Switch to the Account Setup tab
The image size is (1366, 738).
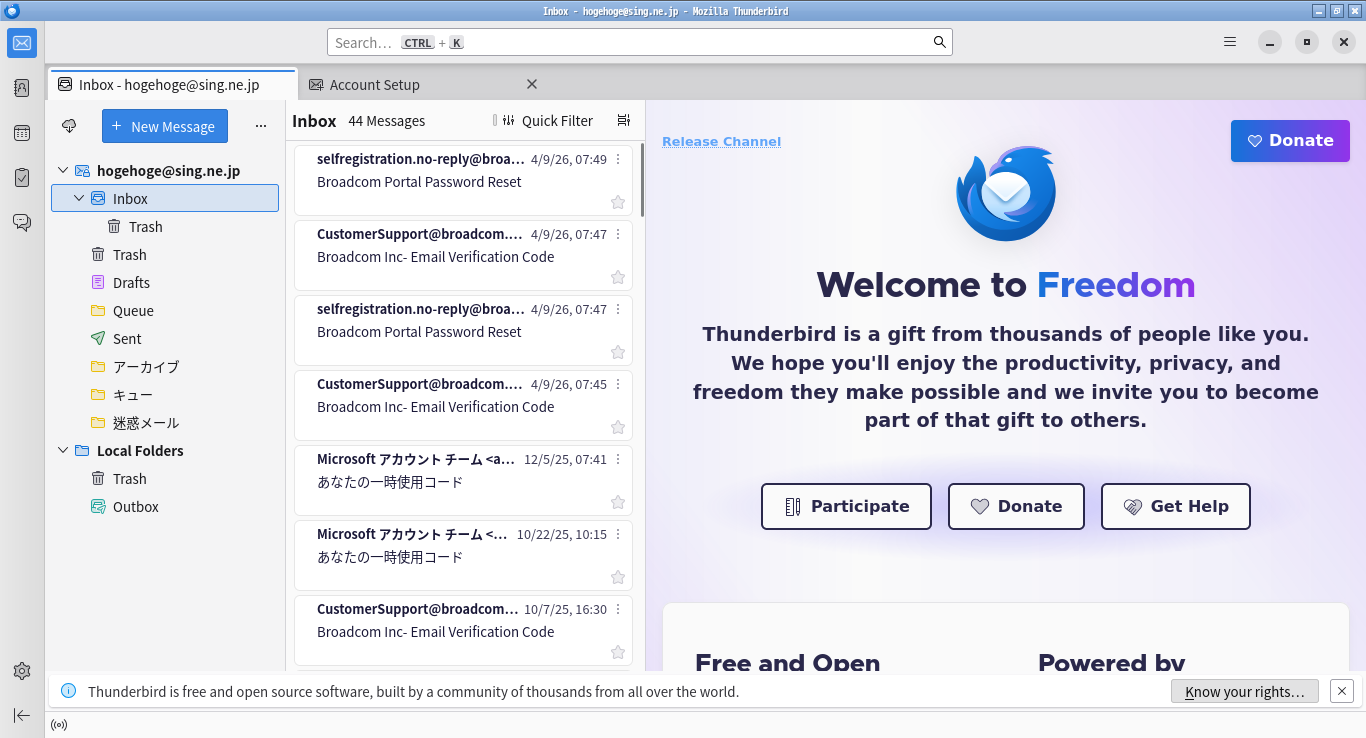[375, 84]
